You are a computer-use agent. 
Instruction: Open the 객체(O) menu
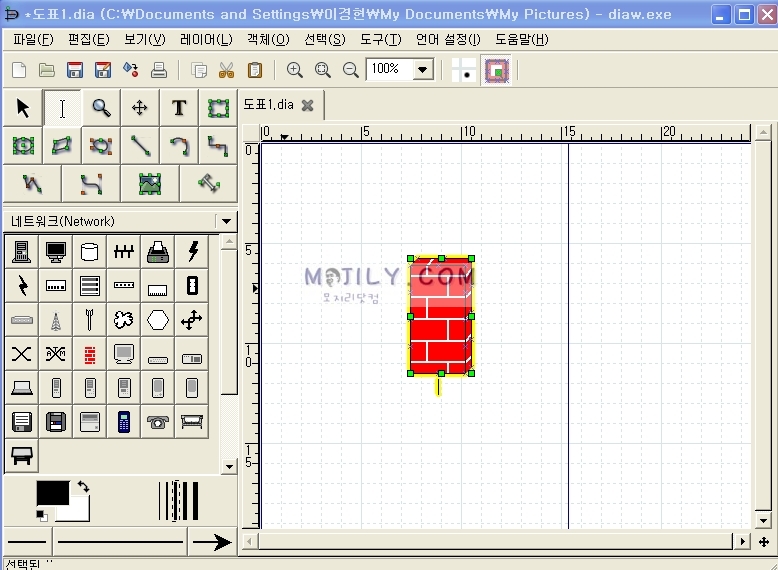click(x=268, y=40)
